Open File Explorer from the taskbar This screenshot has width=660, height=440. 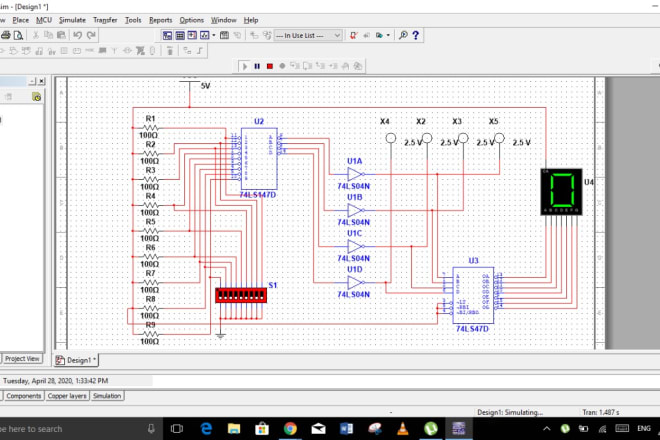pyautogui.click(x=234, y=429)
